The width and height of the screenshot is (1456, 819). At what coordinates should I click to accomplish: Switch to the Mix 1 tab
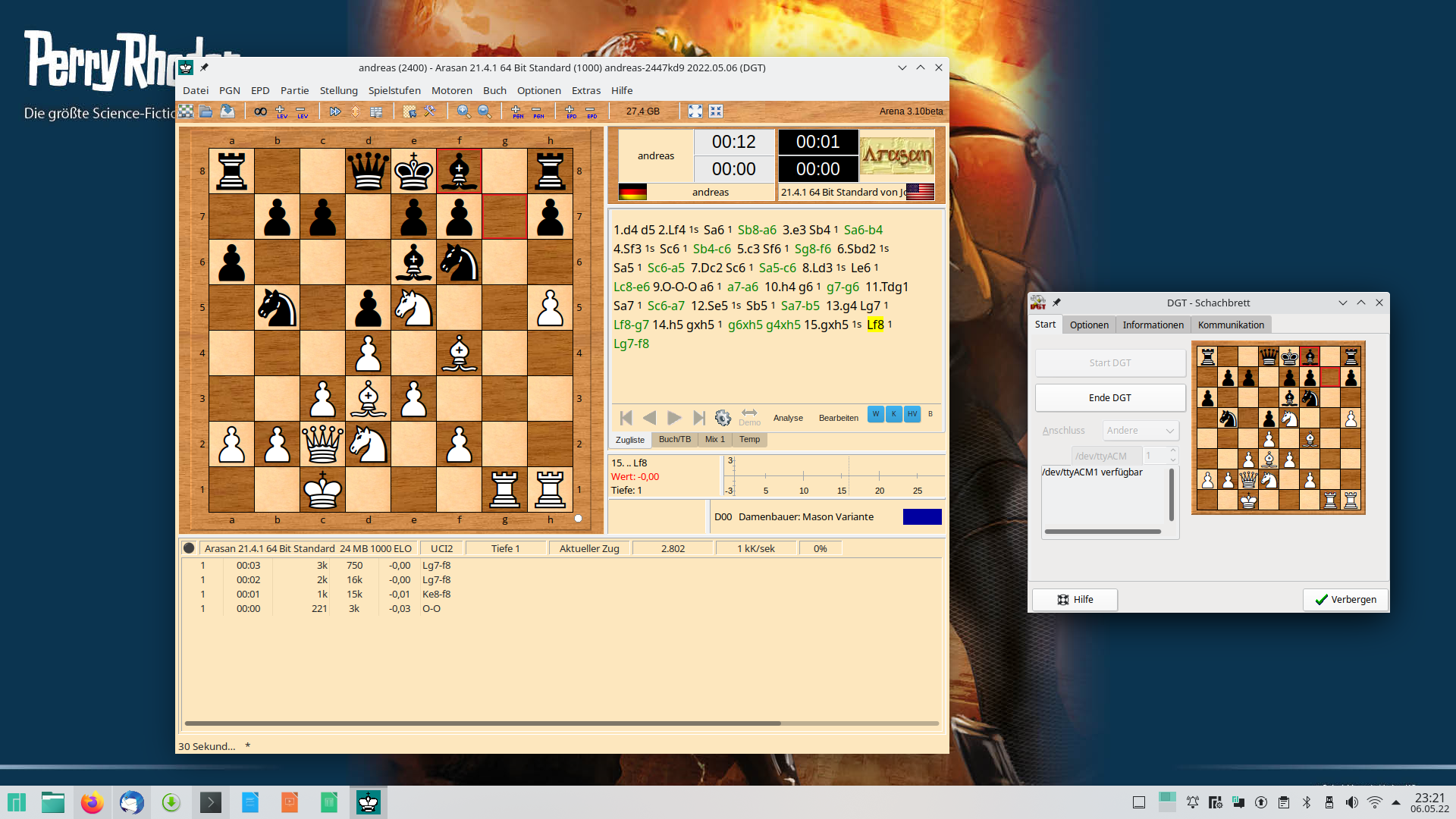coord(715,439)
